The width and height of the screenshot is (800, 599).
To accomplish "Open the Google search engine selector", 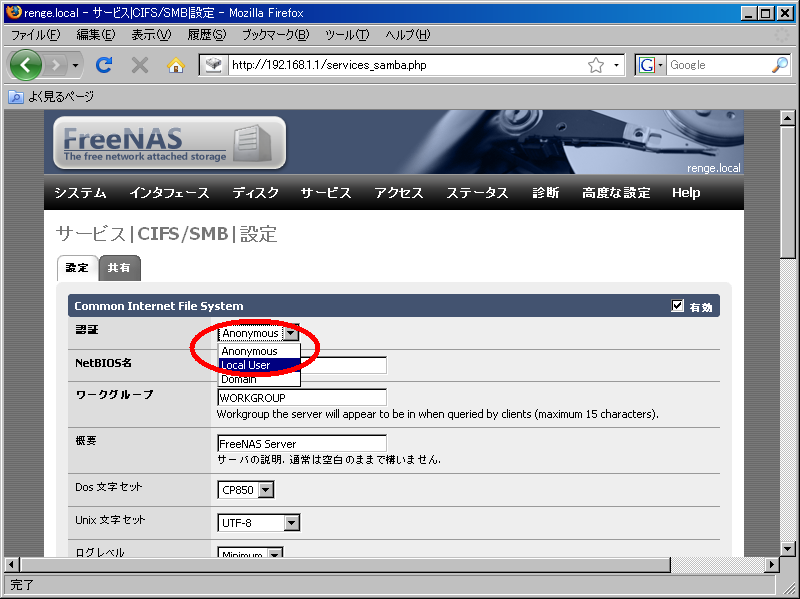I will click(x=650, y=65).
